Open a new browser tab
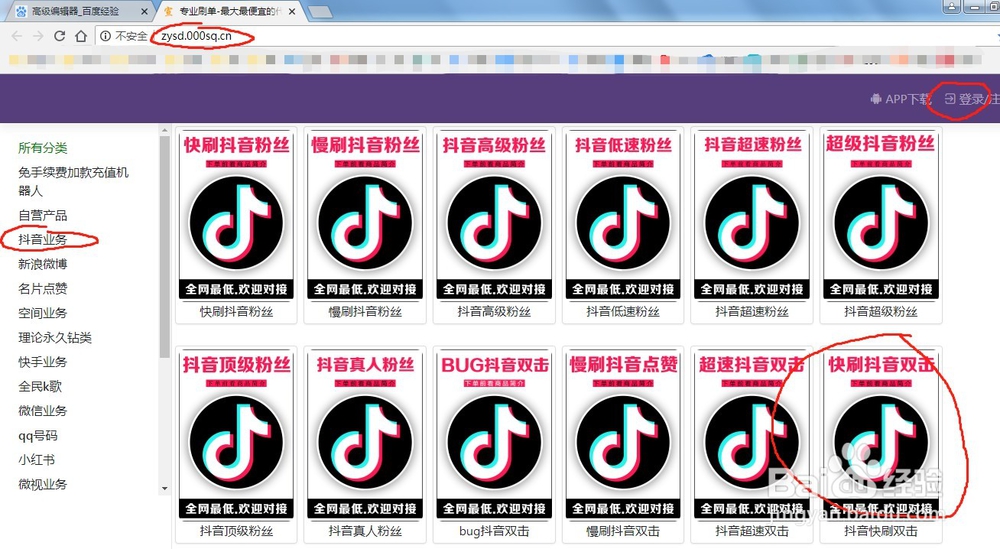1000x549 pixels. click(320, 11)
